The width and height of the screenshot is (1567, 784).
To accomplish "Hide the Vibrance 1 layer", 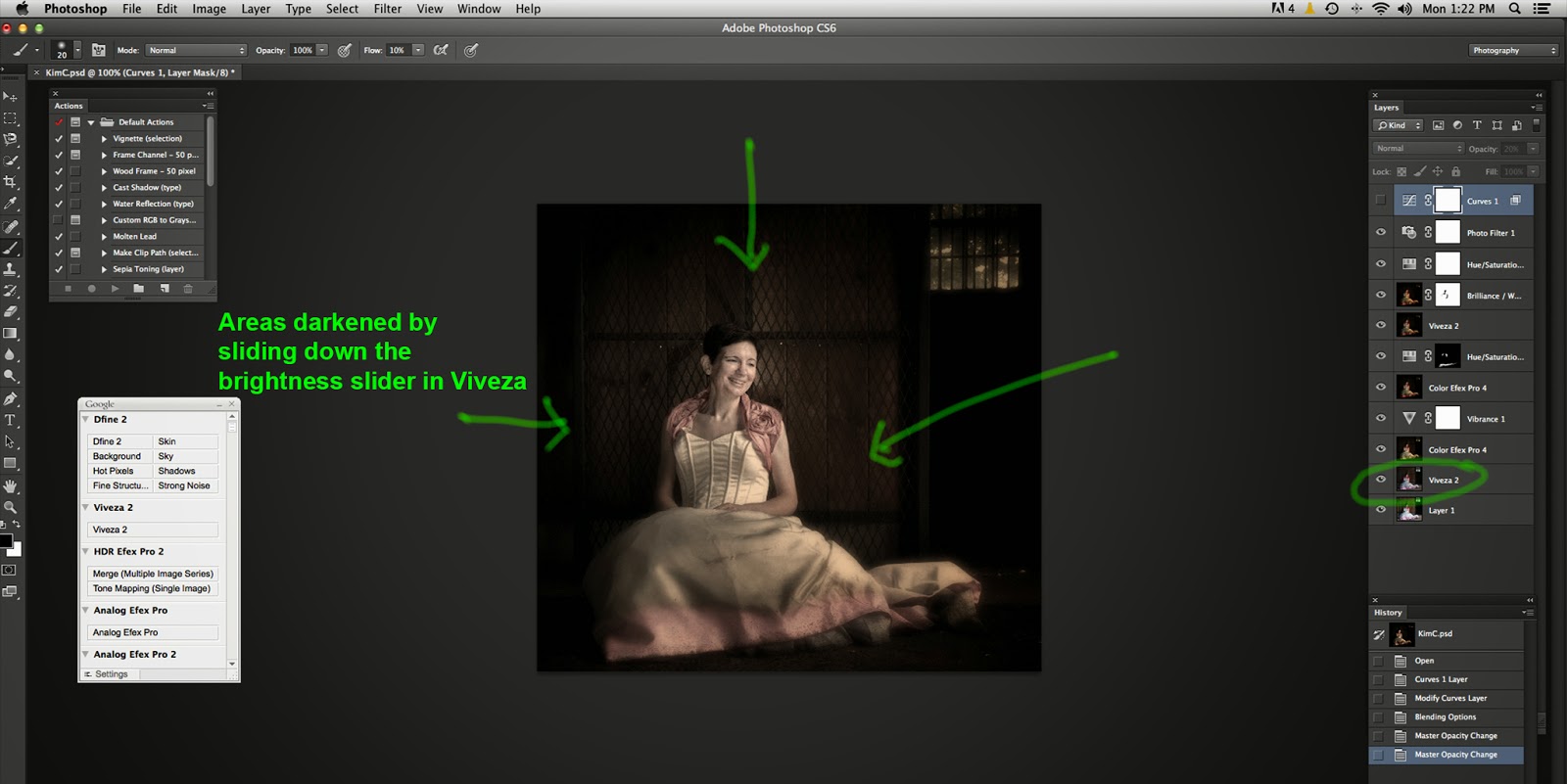I will pyautogui.click(x=1381, y=418).
